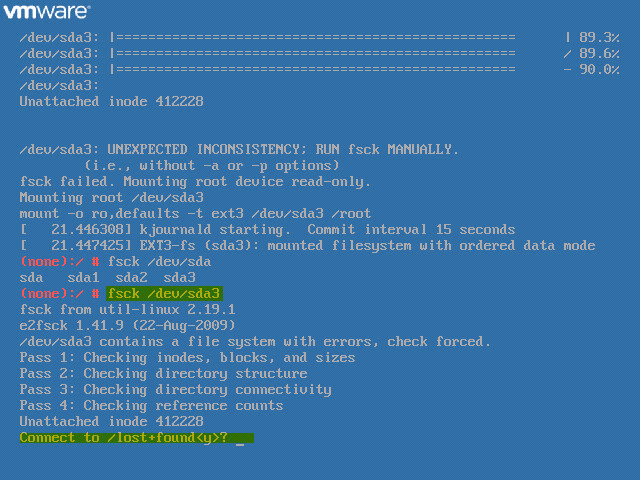Click the mount -o ro,defaults command line
Image resolution: width=640 pixels, height=480 pixels.
point(195,214)
